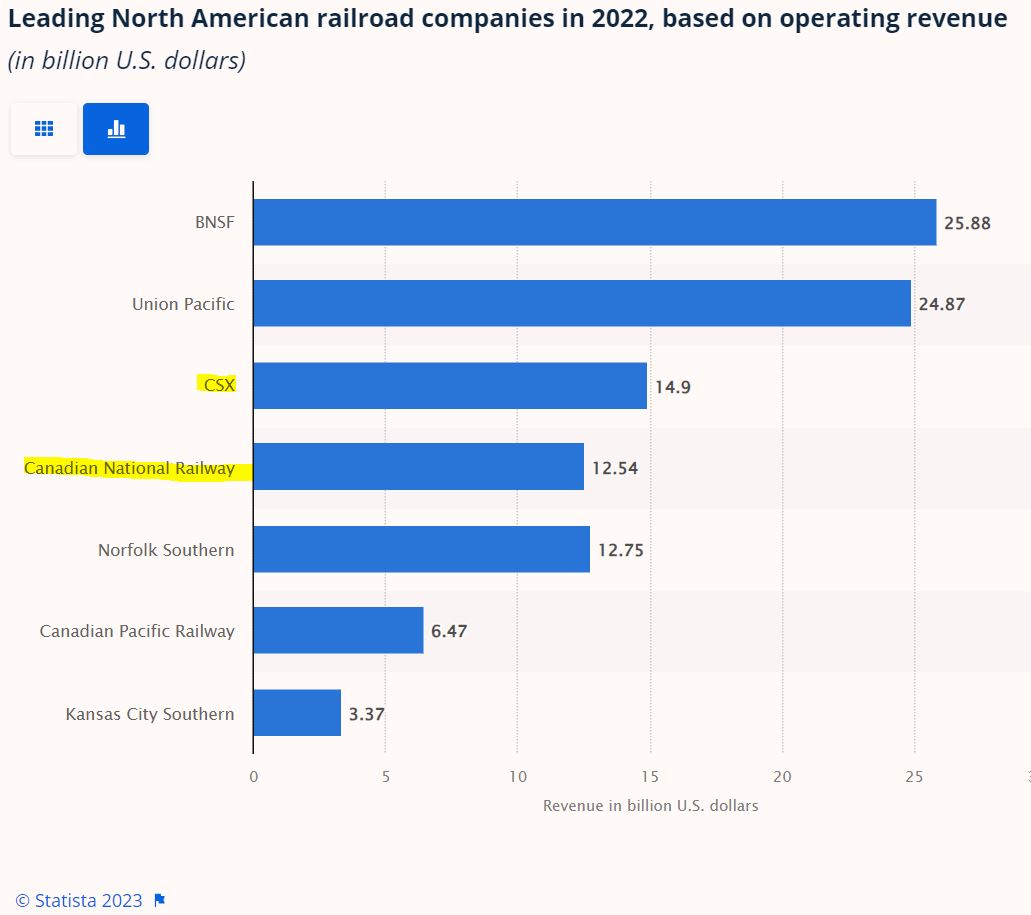The width and height of the screenshot is (1031, 915).
Task: Click the Canadian Pacific Railway label
Action: pos(137,631)
